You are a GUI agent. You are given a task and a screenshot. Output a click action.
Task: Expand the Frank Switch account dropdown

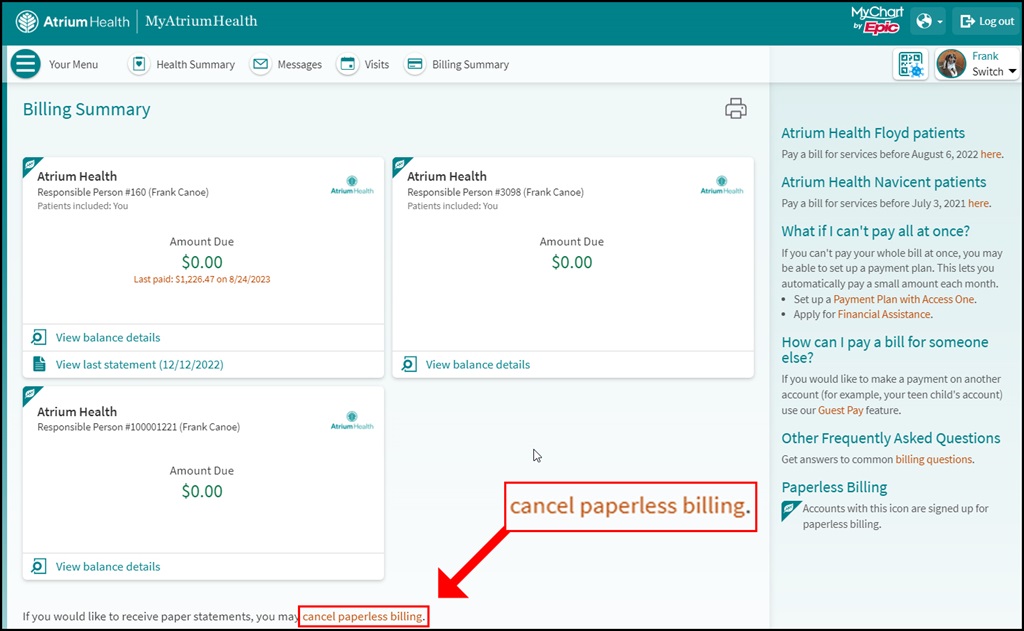tap(1012, 71)
